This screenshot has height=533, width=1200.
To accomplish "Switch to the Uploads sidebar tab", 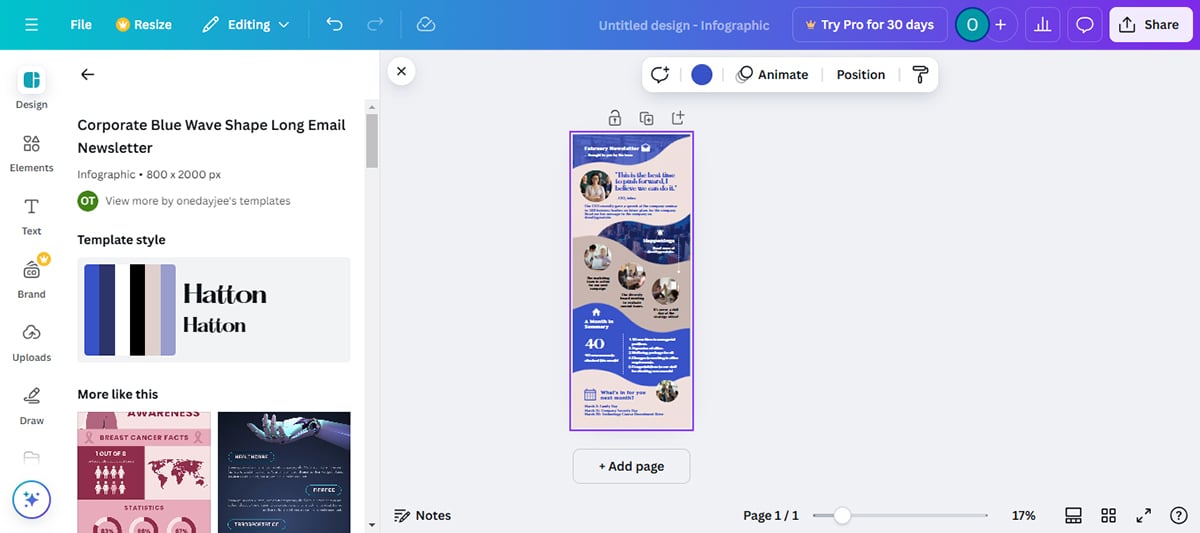I will pos(31,342).
